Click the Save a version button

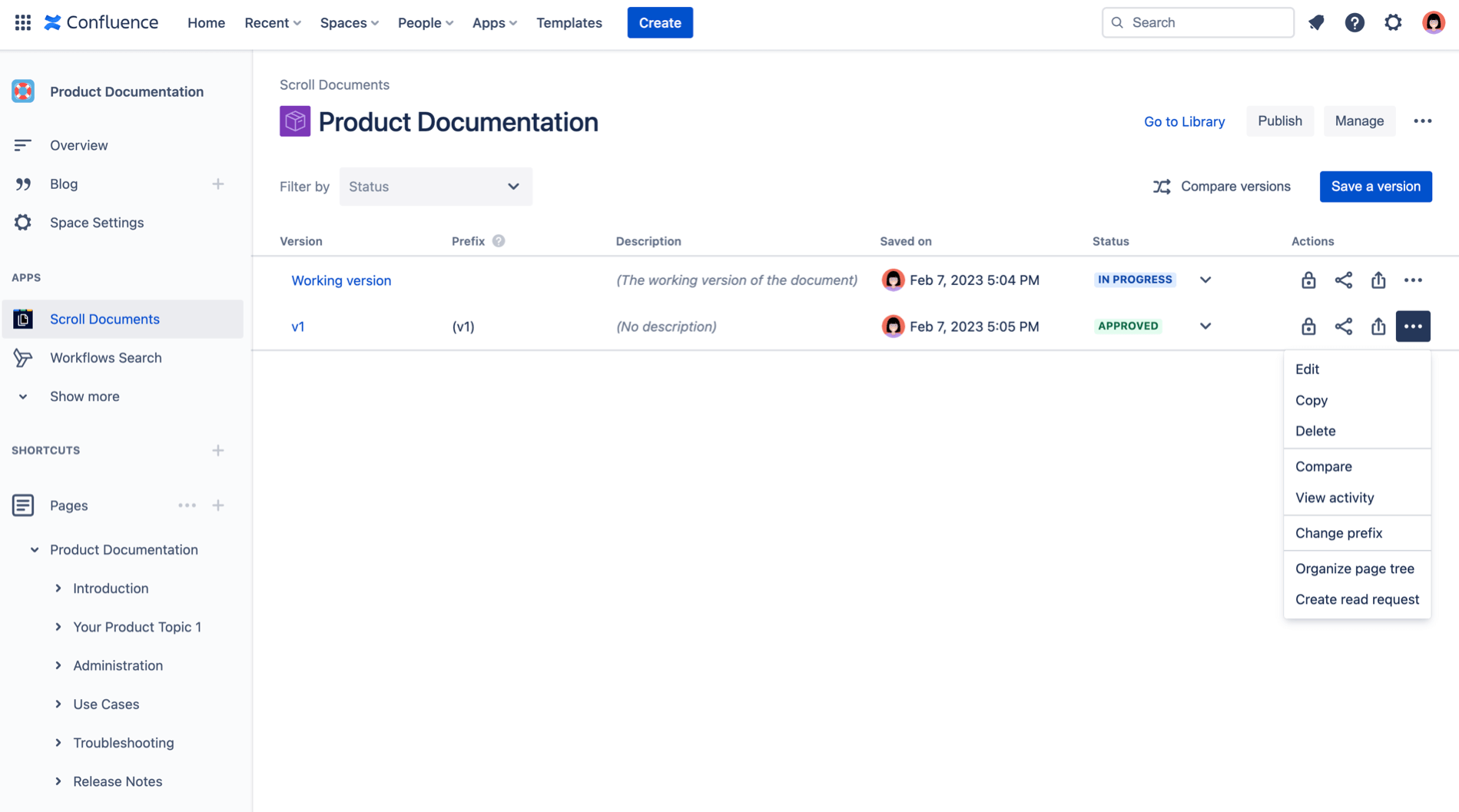1374,187
